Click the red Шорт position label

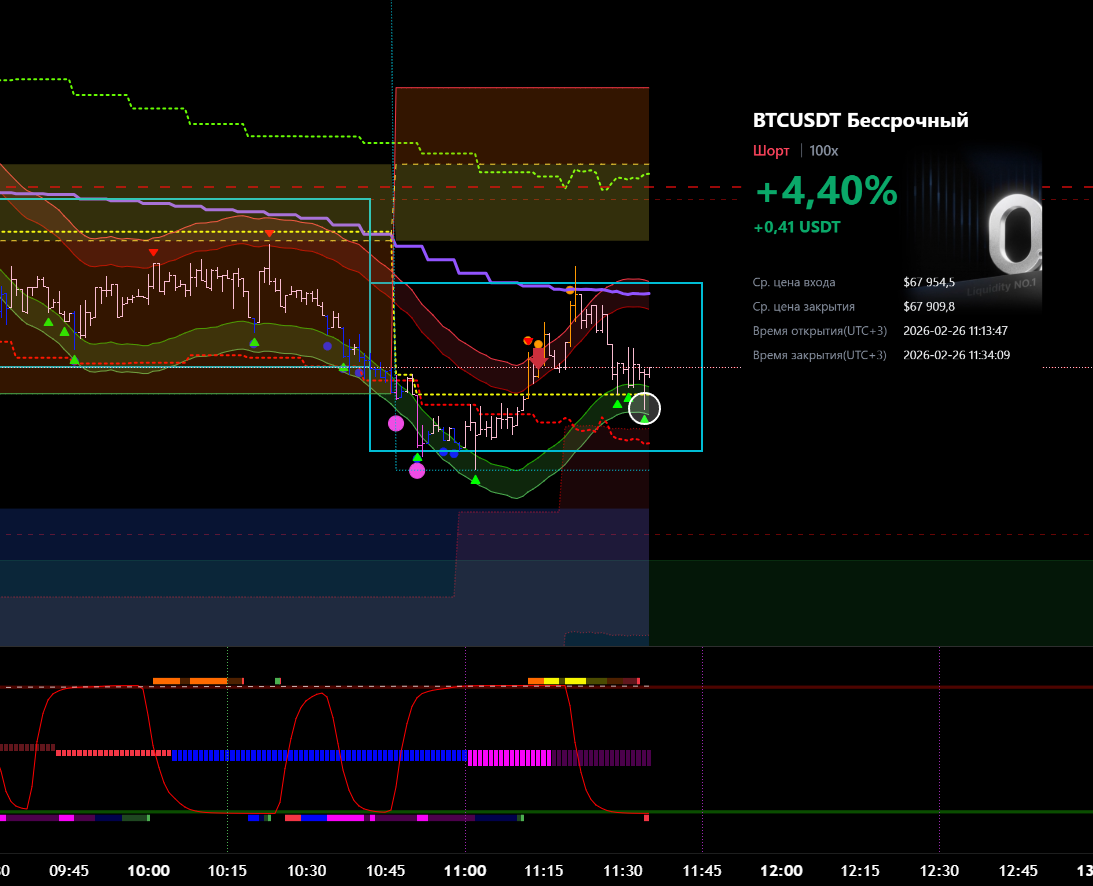[x=770, y=151]
